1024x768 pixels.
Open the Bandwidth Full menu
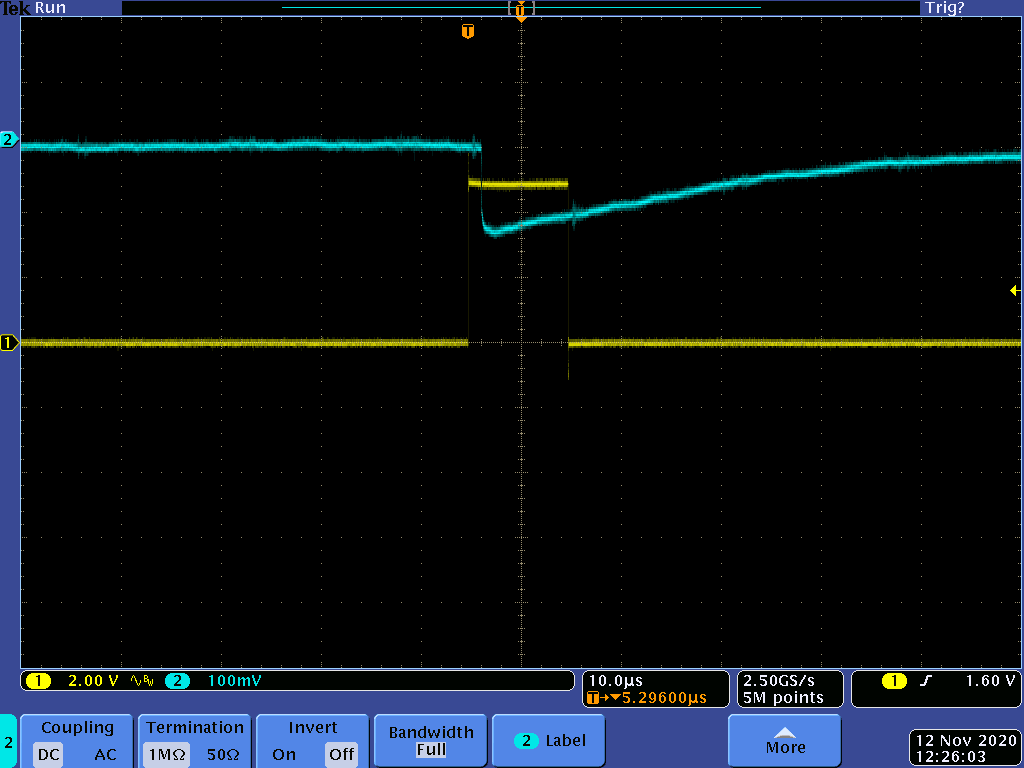430,741
